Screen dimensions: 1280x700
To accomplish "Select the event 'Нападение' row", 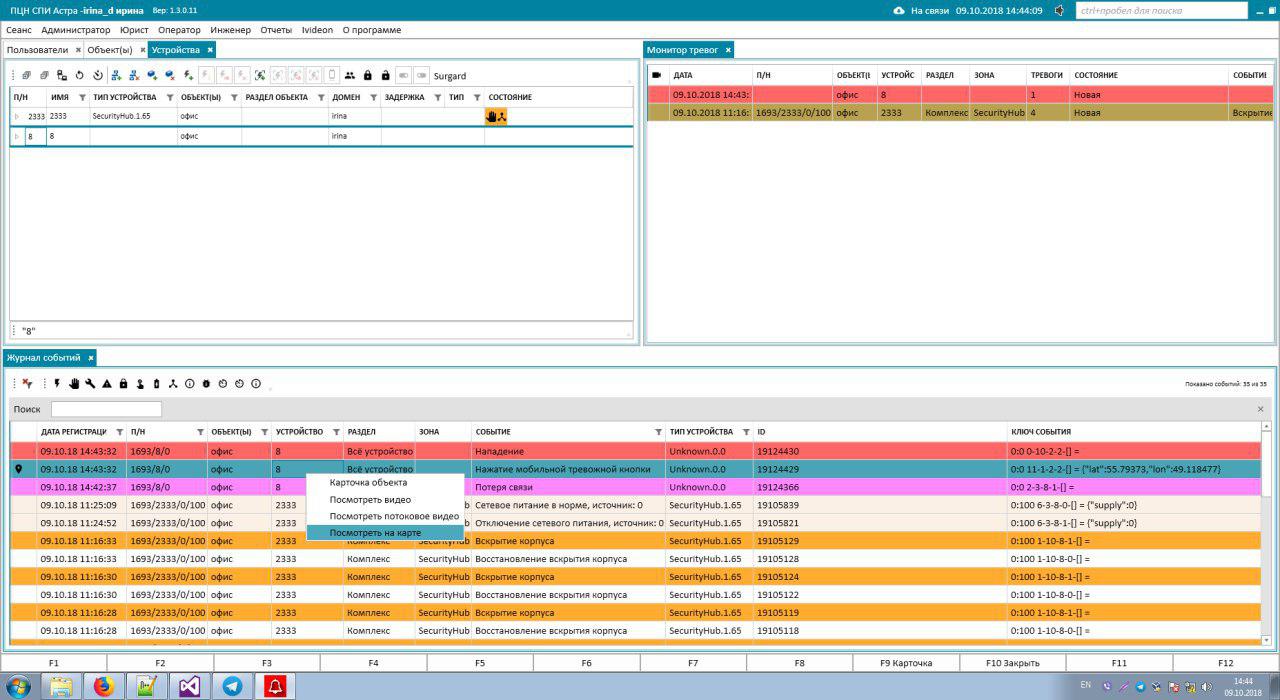I will pos(636,451).
